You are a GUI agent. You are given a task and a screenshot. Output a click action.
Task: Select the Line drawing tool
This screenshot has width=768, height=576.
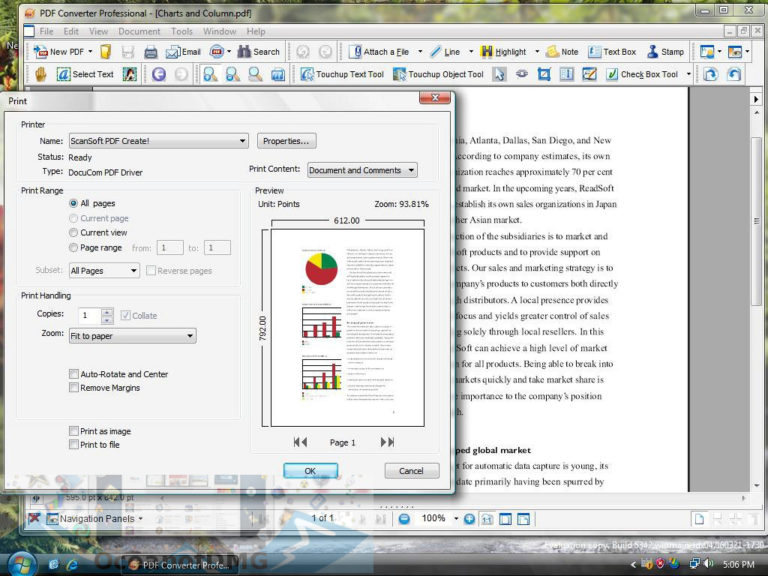tap(445, 51)
